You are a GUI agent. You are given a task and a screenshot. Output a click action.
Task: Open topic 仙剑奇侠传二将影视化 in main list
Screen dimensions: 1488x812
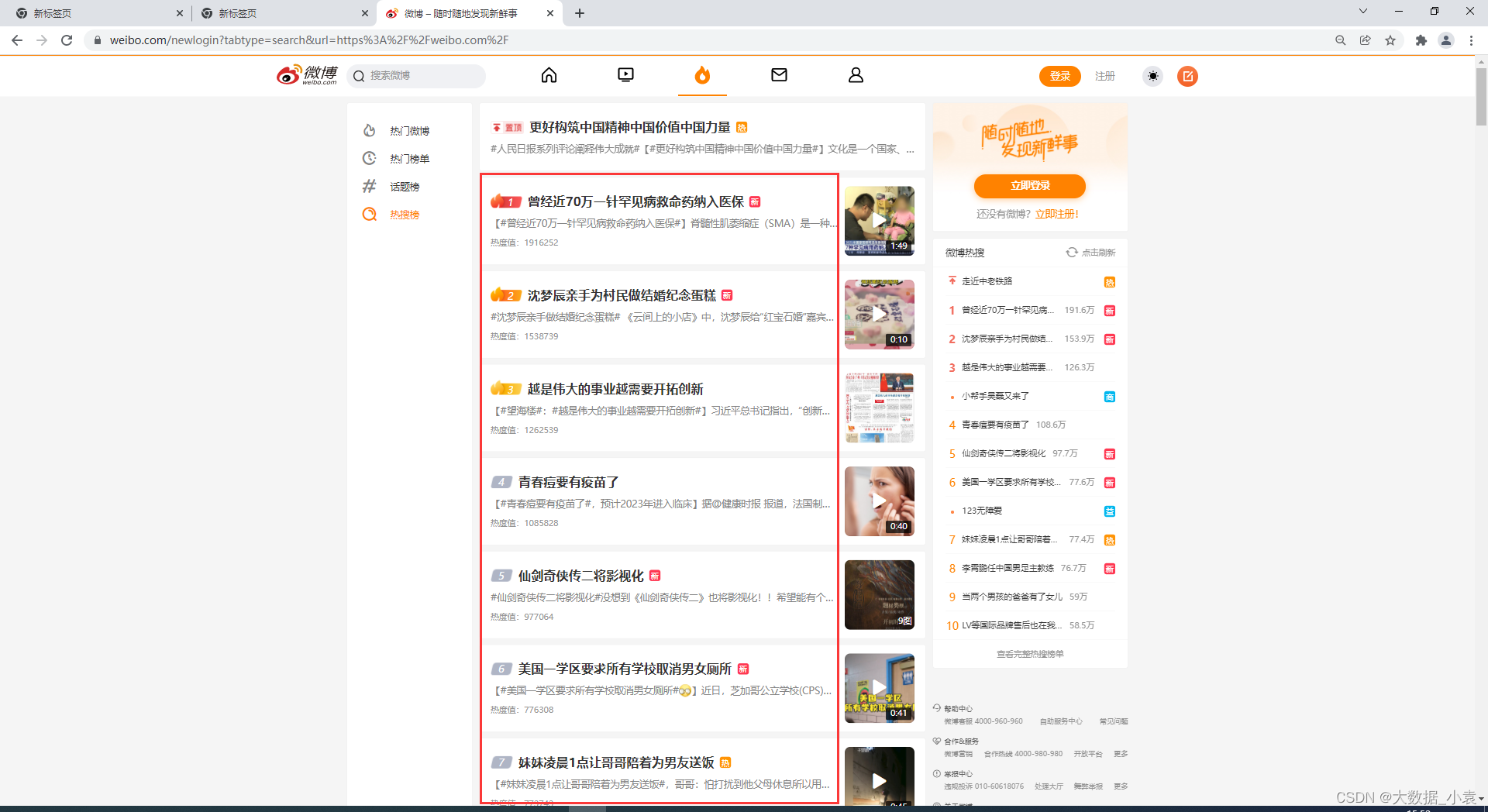pos(580,576)
